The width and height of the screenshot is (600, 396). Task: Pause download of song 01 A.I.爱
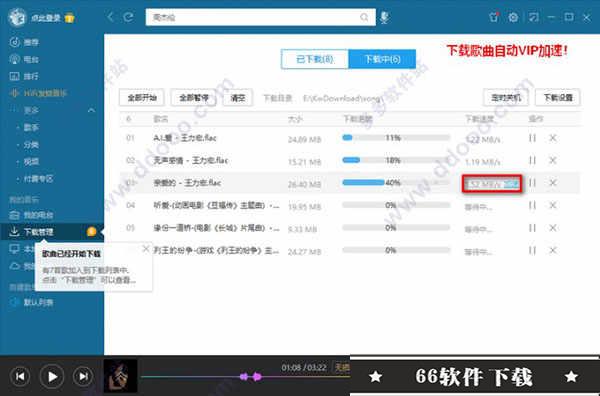[x=532, y=138]
